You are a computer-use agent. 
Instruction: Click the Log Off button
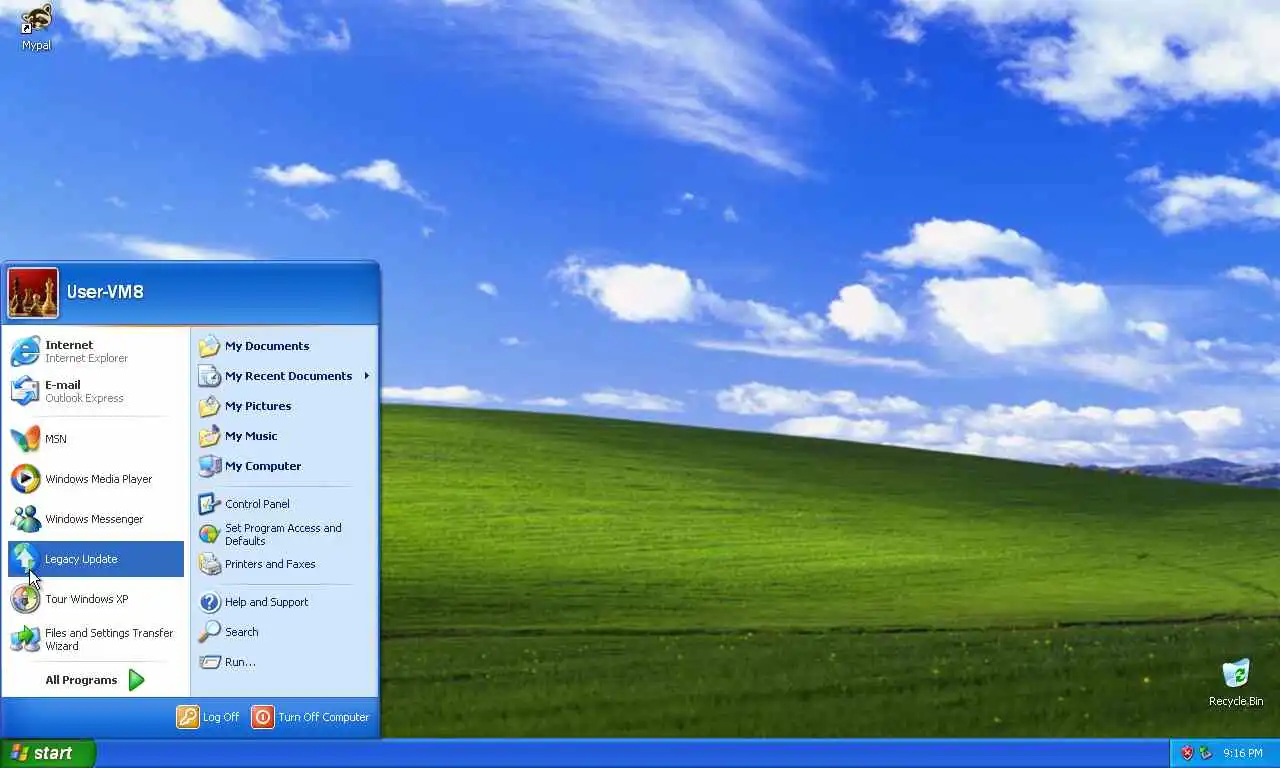pos(208,717)
